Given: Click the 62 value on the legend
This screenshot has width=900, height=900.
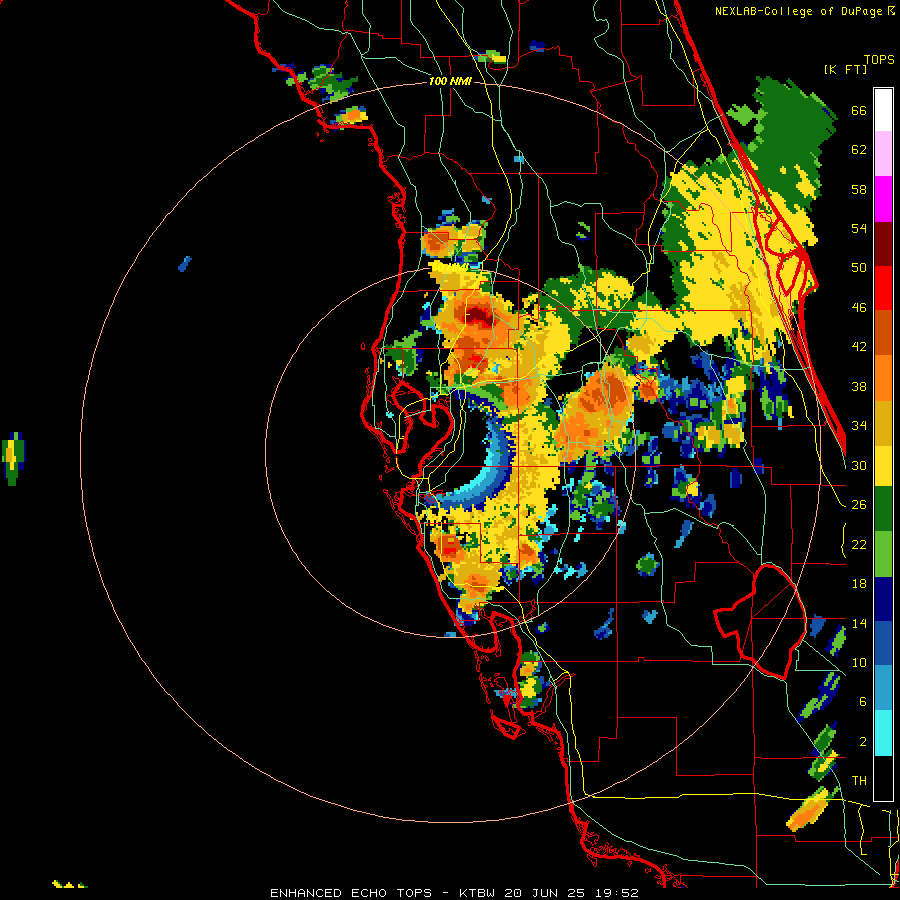Looking at the screenshot, I should (859, 150).
